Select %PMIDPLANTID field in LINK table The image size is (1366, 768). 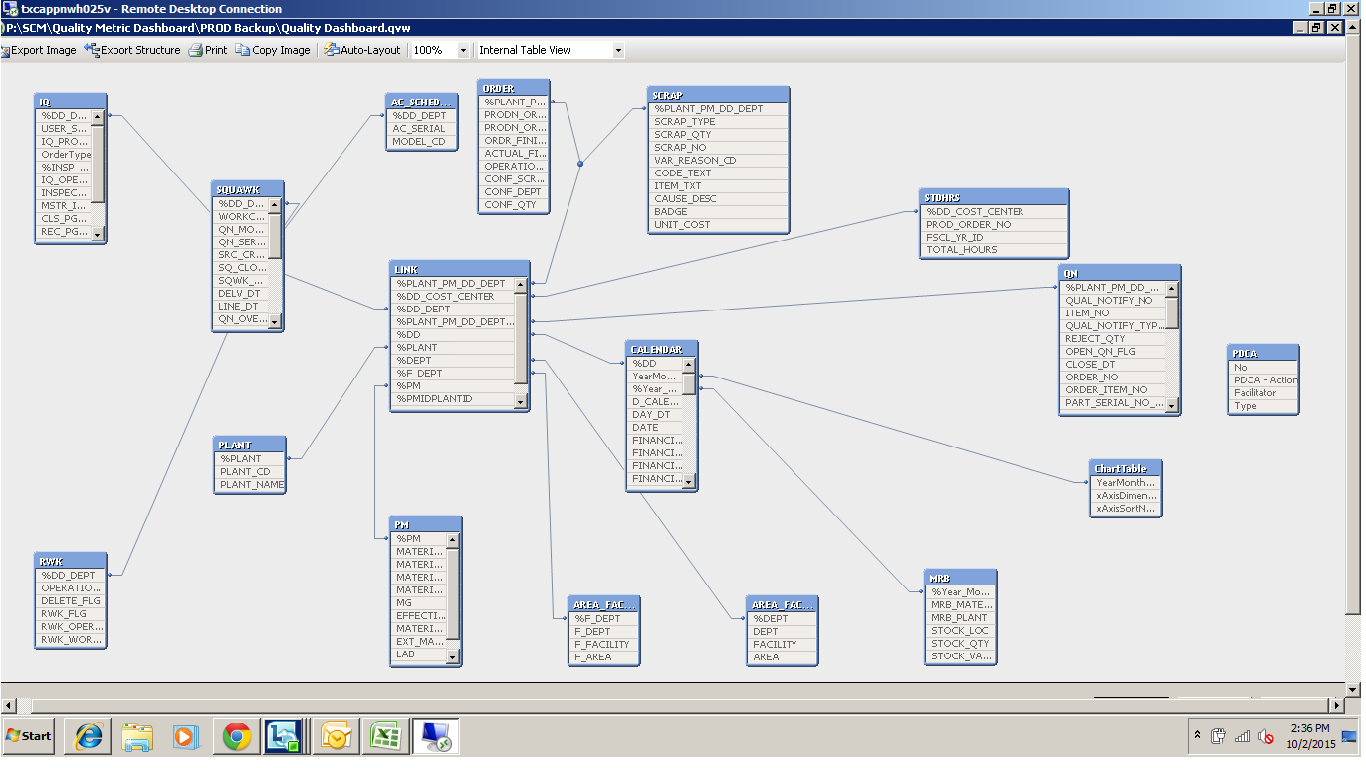click(453, 399)
